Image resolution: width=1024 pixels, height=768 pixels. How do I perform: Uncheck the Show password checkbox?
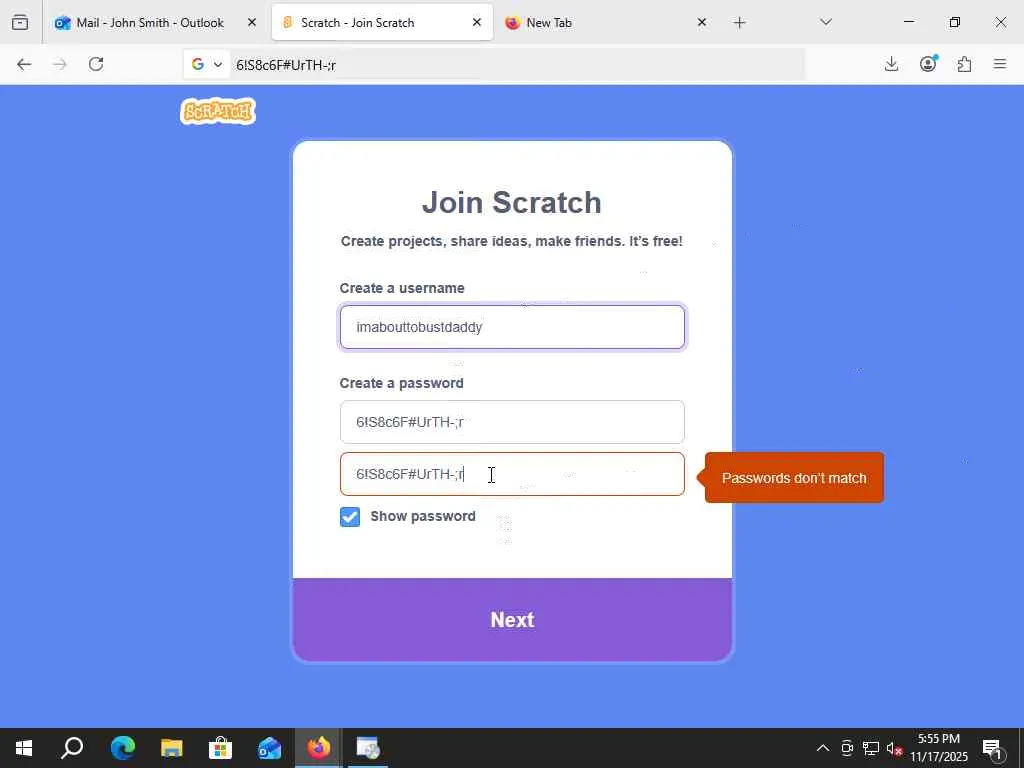[x=349, y=517]
